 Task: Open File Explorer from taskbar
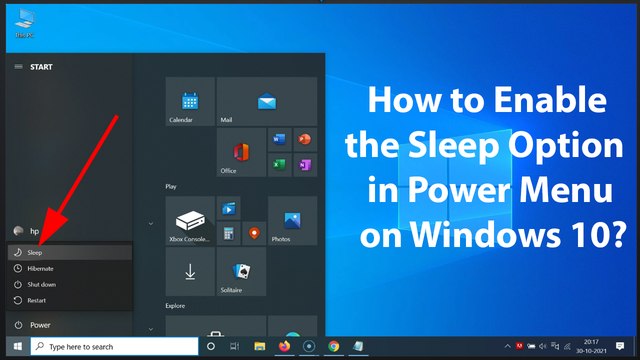click(260, 347)
